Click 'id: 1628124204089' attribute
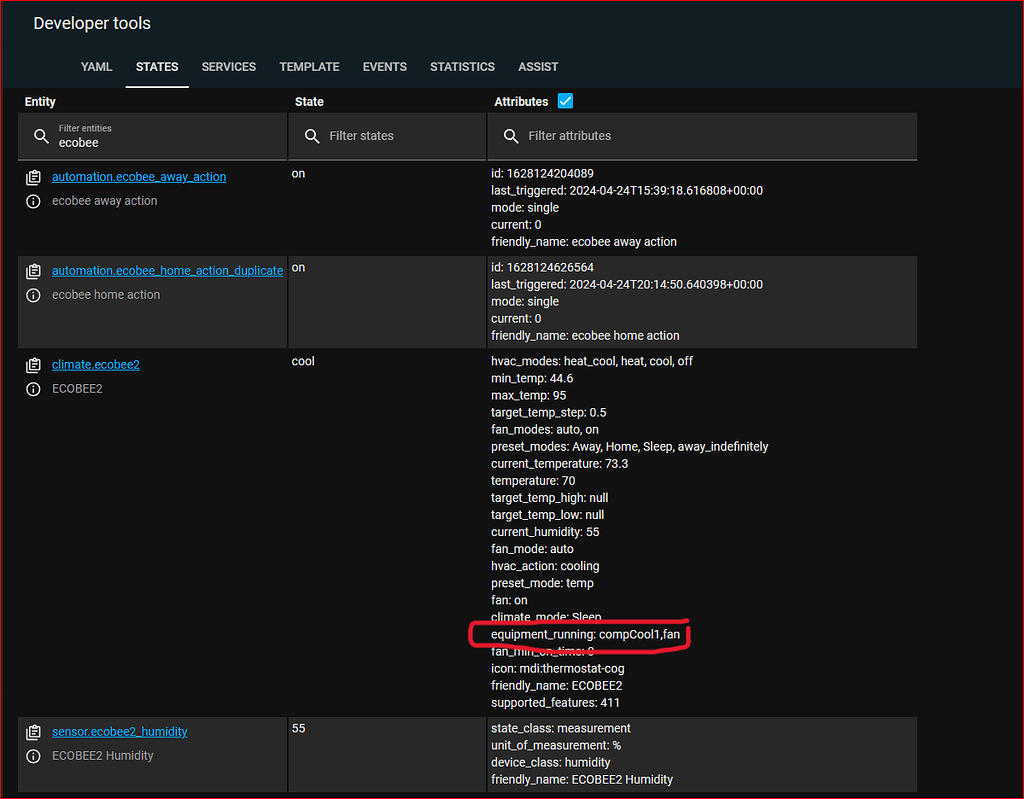 click(x=542, y=174)
